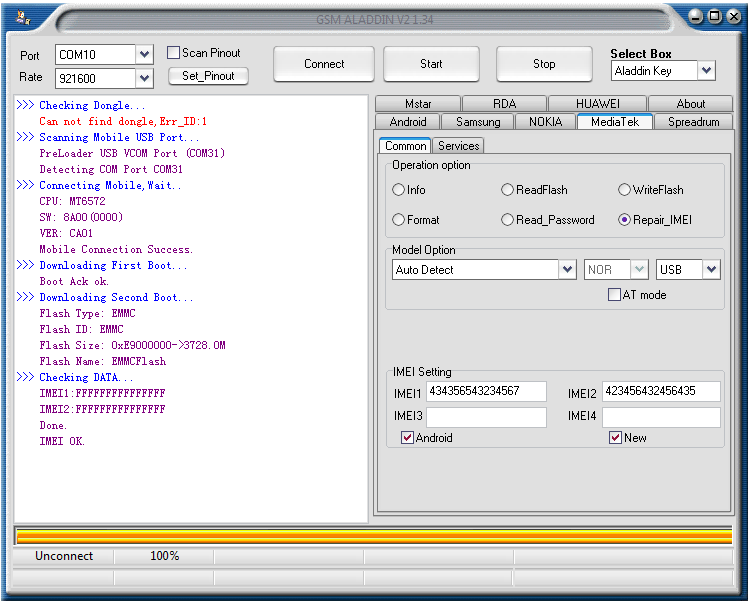The width and height of the screenshot is (748, 602).
Task: Select the WriteFlash operation option
Action: coord(624,190)
